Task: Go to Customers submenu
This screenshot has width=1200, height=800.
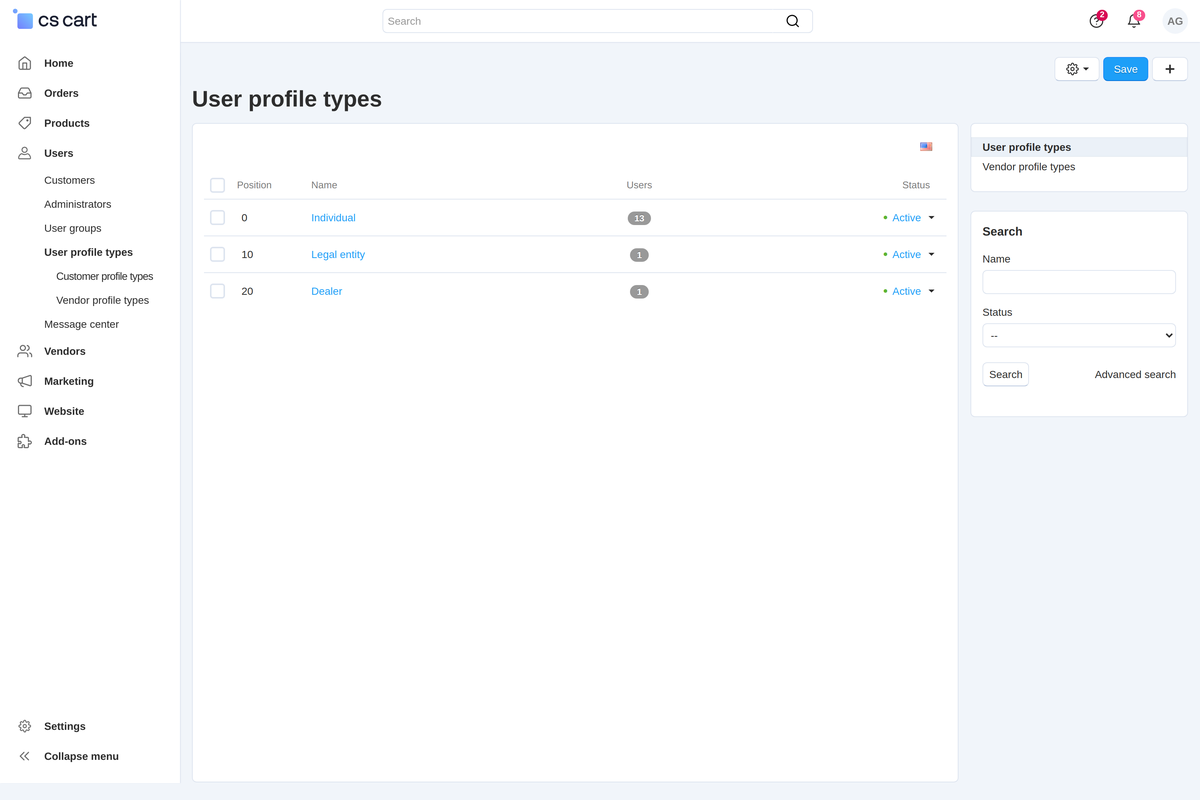Action: coord(70,180)
